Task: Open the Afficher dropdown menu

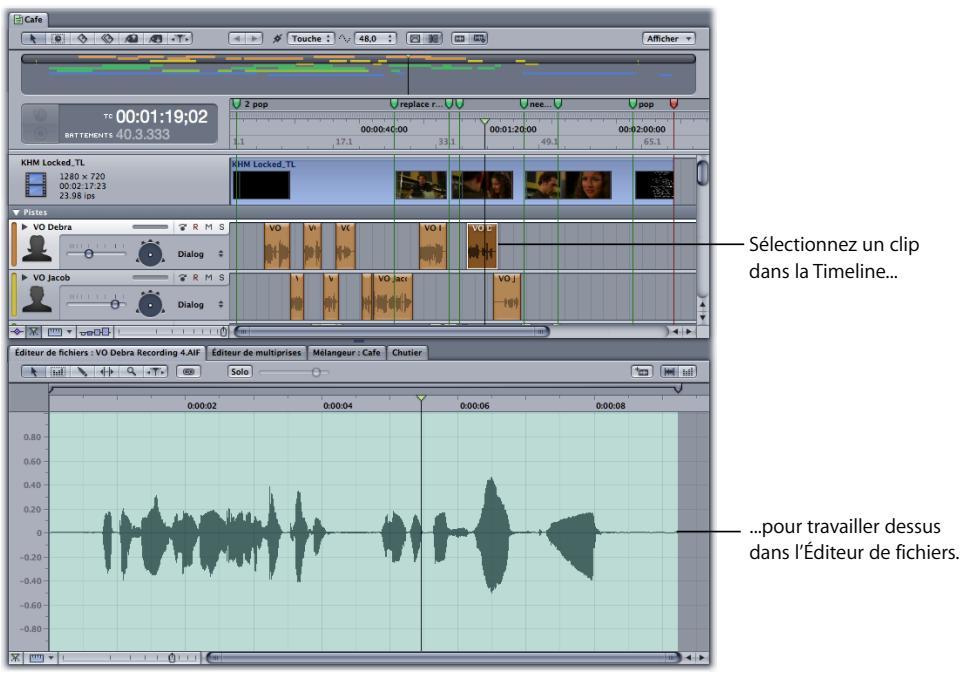Action: [x=669, y=38]
